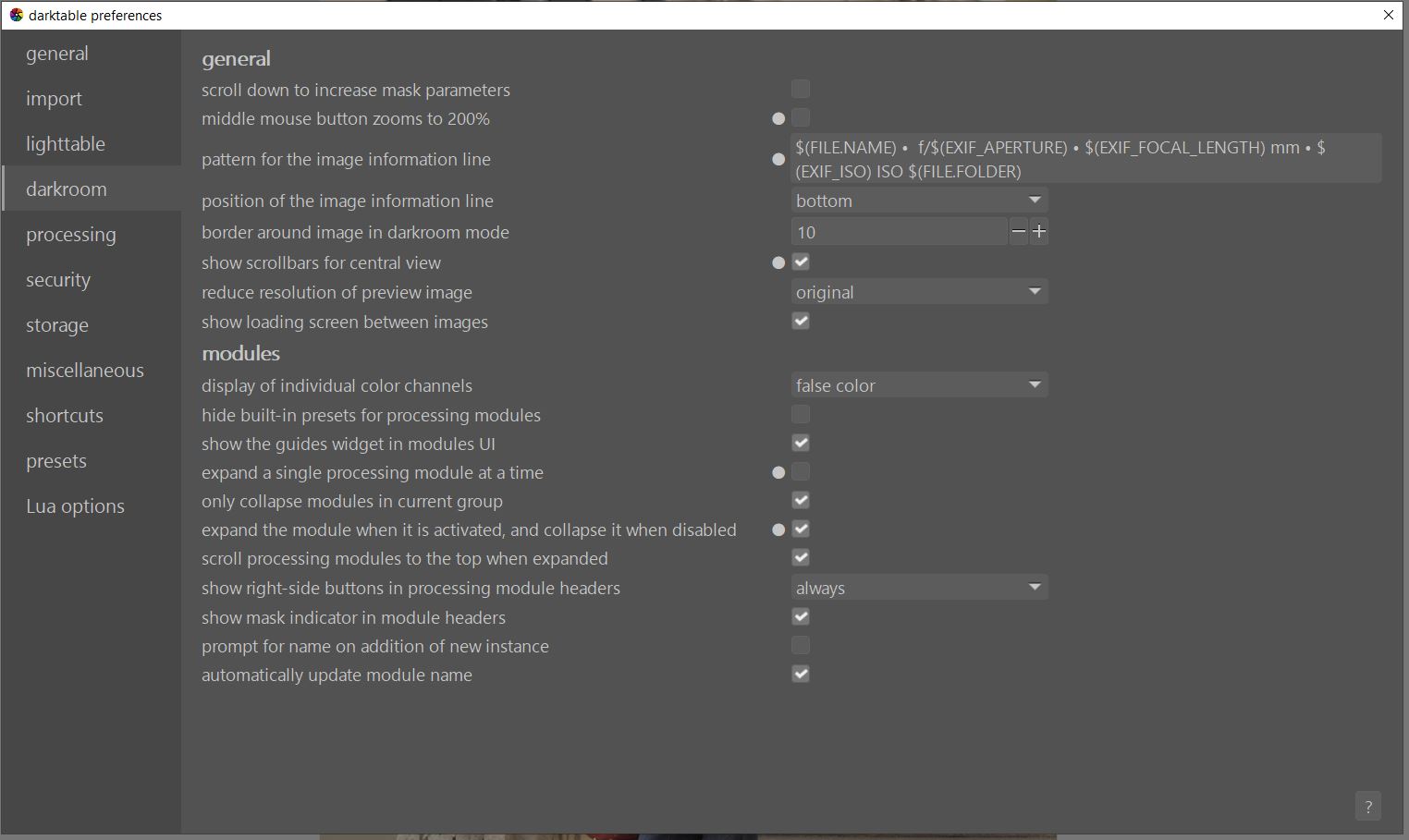Viewport: 1409px width, 840px height.
Task: Click the 'display of individual color channels' label
Action: [337, 386]
